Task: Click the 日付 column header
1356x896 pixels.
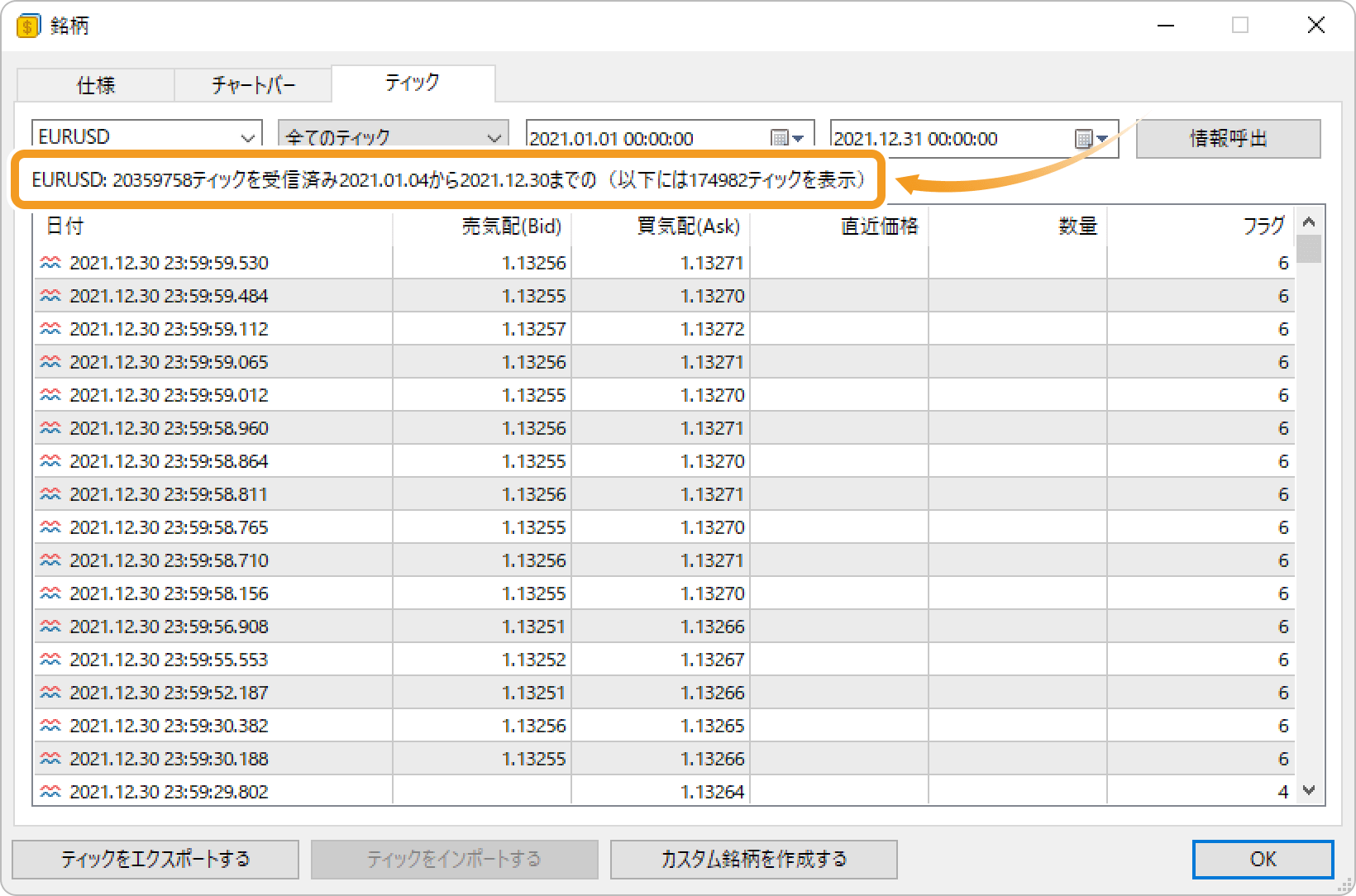Action: 212,226
